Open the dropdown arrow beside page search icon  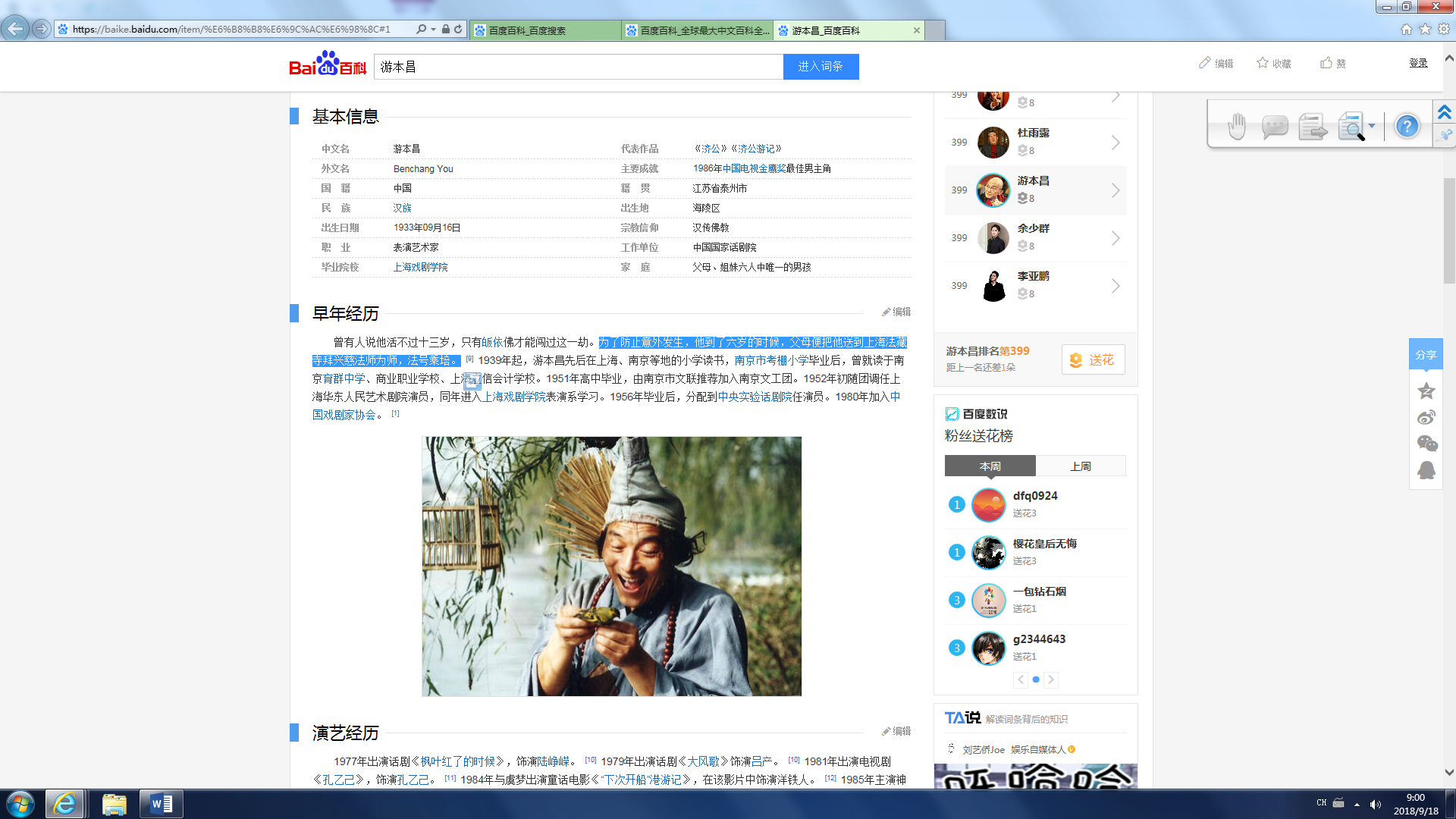point(1372,127)
